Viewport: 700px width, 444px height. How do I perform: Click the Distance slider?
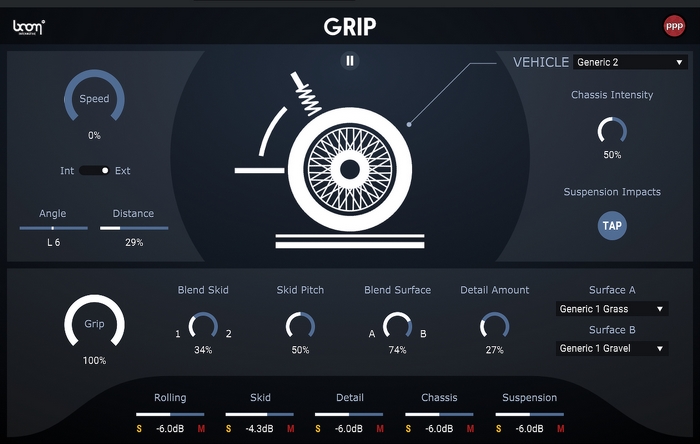click(134, 228)
